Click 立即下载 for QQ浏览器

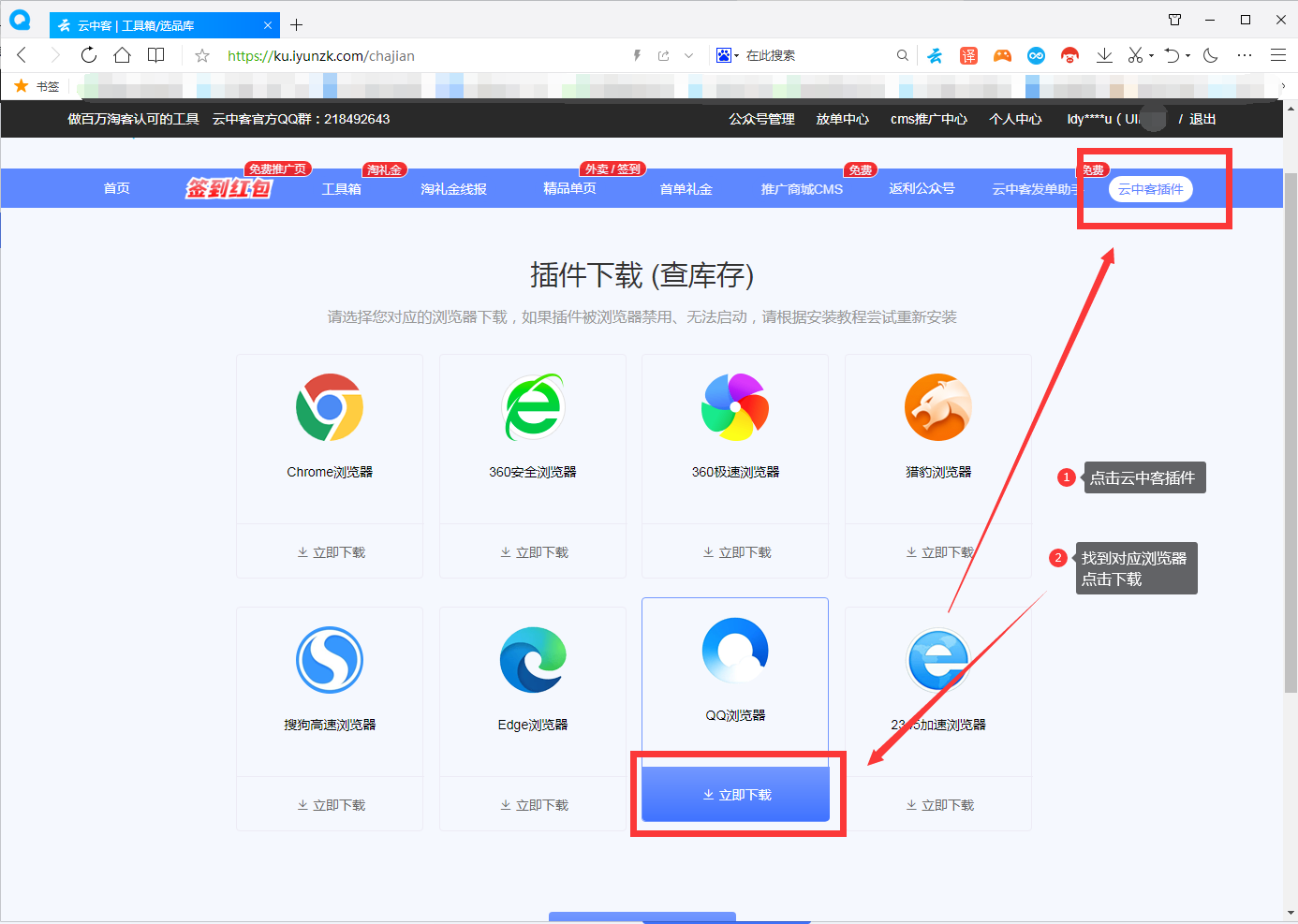(x=735, y=794)
